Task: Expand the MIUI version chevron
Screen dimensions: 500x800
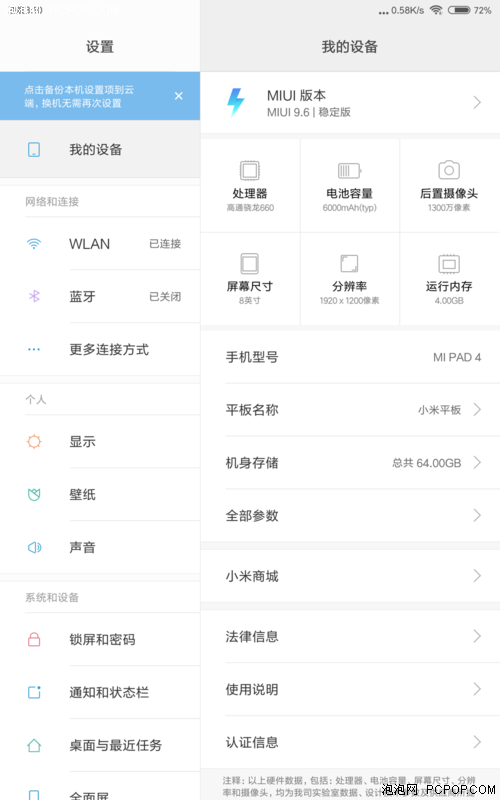Action: pyautogui.click(x=477, y=103)
